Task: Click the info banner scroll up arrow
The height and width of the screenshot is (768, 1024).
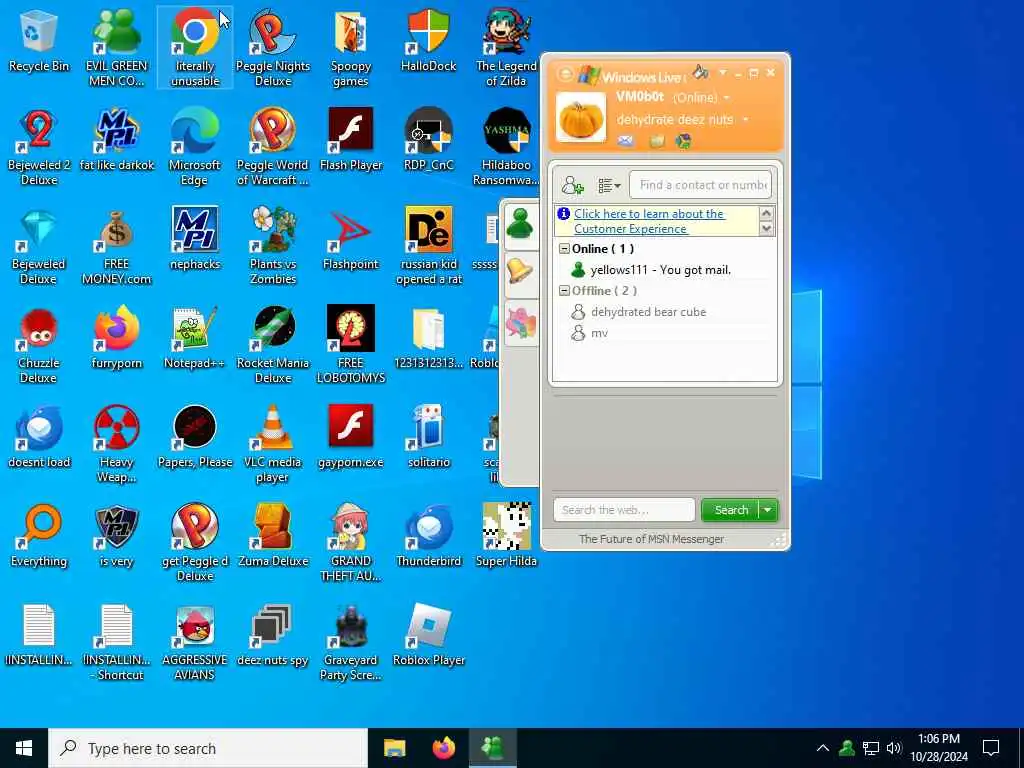Action: coord(767,214)
